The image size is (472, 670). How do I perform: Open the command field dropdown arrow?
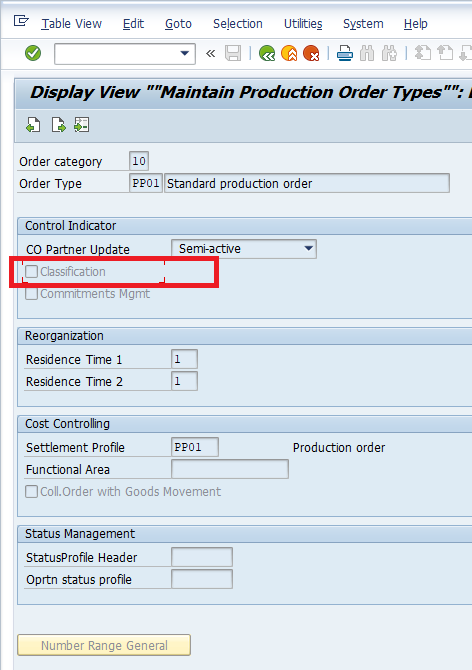tap(185, 53)
